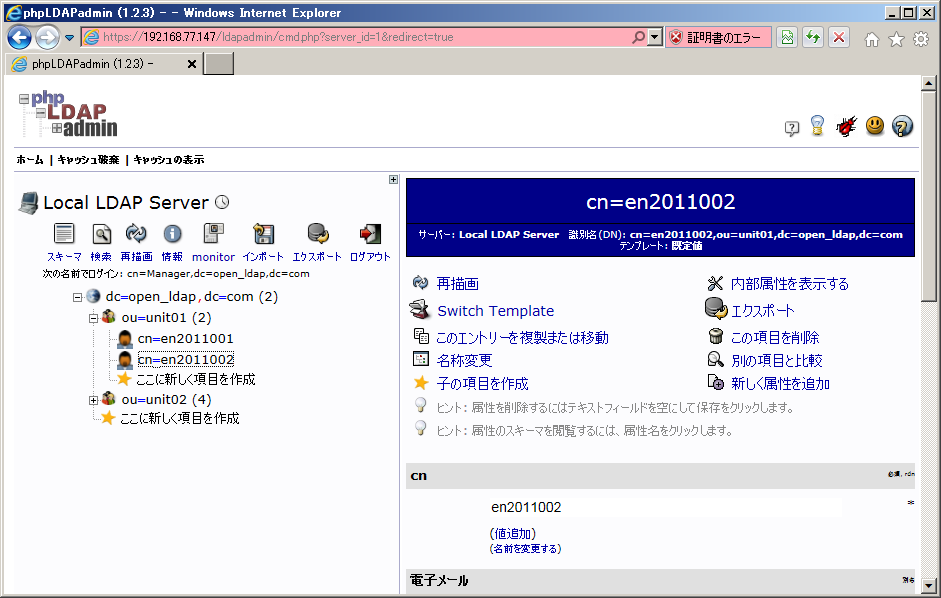Screen dimensions: 941x598
Task: Click the cn value field en2011002
Action: [x=665, y=507]
